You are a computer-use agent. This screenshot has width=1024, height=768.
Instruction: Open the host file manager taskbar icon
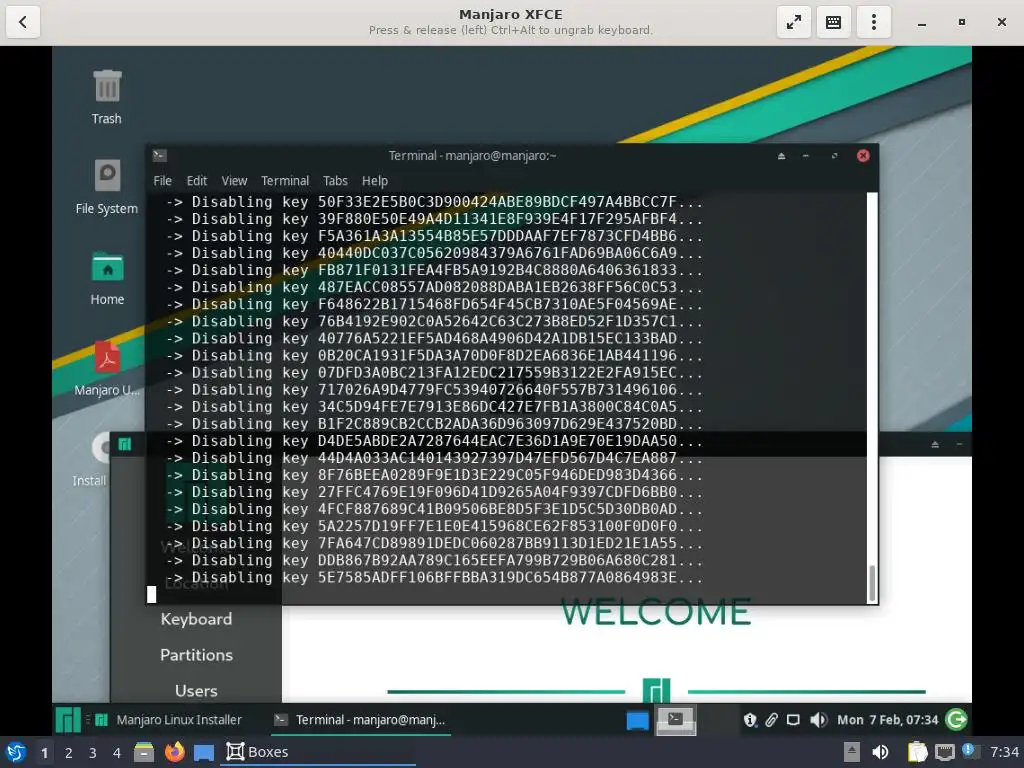click(144, 752)
